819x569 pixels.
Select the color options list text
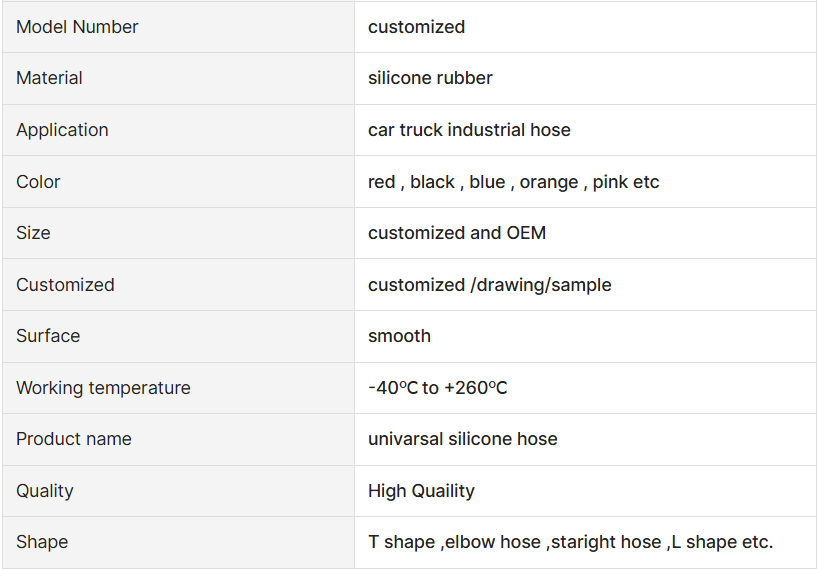click(513, 182)
